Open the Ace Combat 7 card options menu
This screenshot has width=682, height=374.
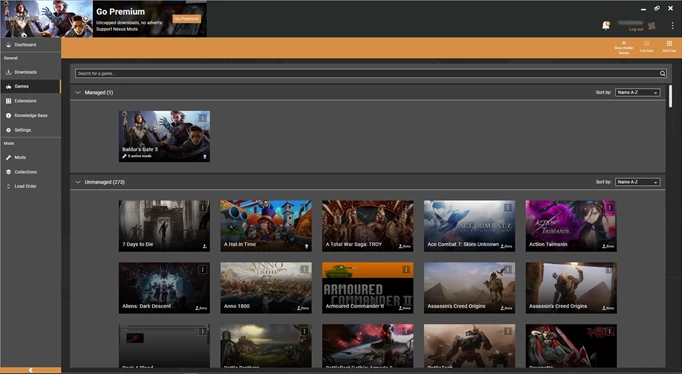click(x=508, y=207)
